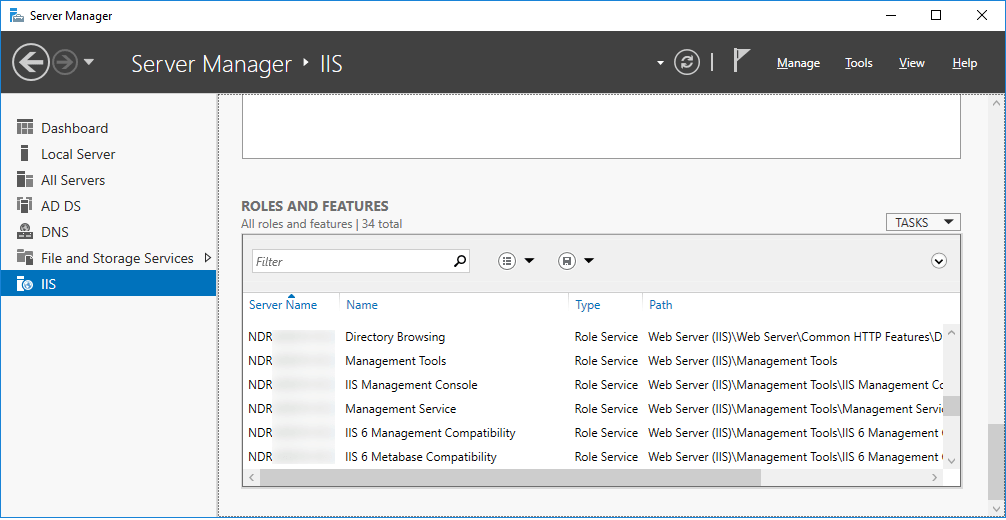Open the Tools menu

tap(858, 63)
